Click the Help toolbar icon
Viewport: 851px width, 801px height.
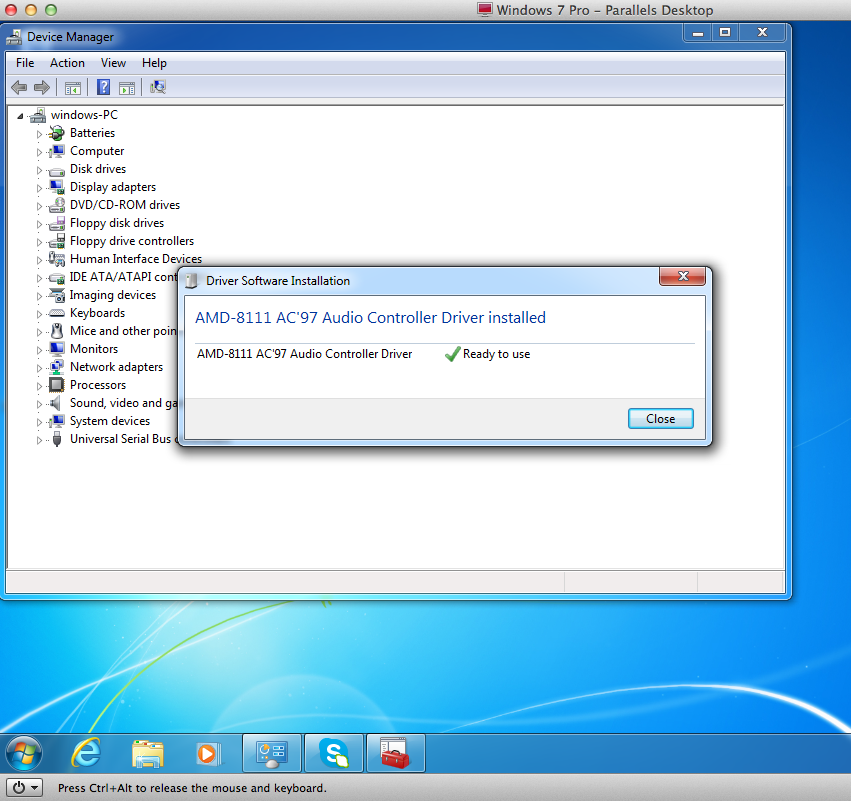click(103, 87)
